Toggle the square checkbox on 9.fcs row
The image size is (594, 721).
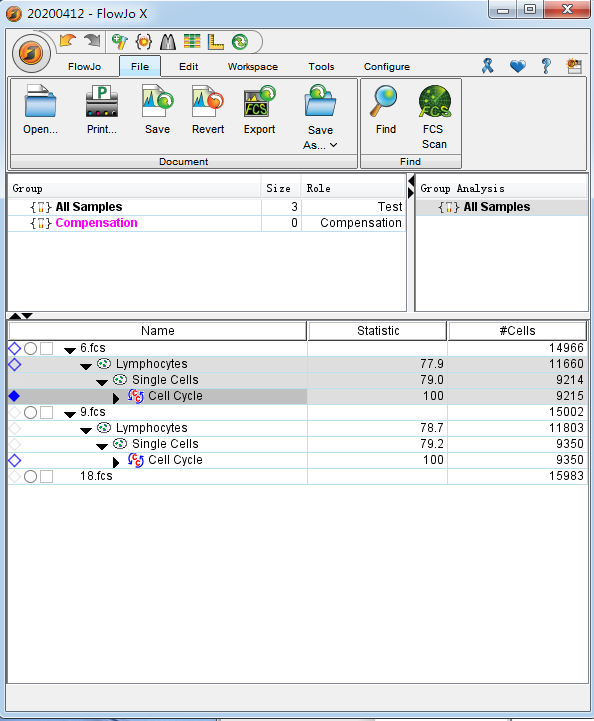pyautogui.click(x=46, y=412)
